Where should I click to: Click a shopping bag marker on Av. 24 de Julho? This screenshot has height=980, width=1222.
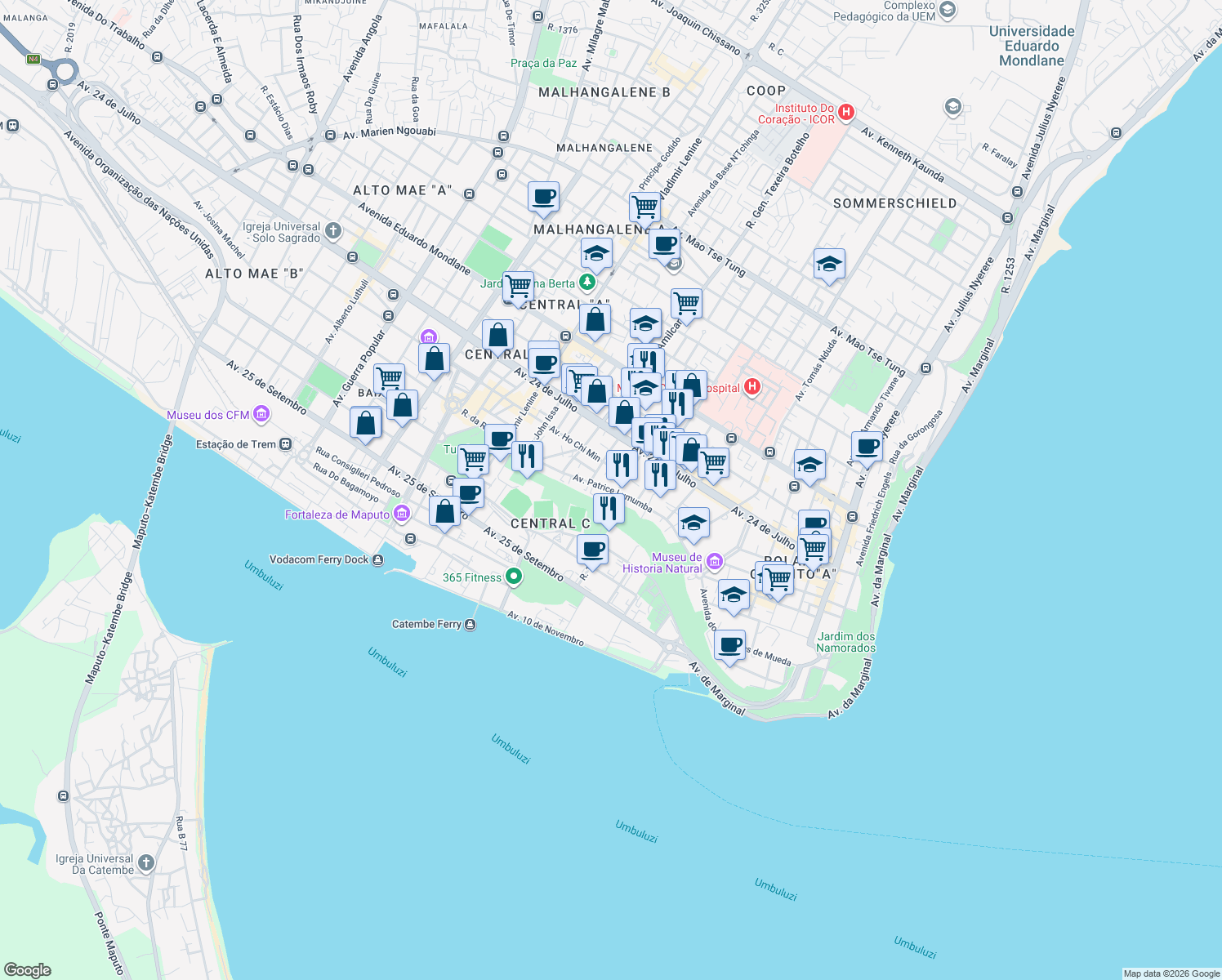595,392
